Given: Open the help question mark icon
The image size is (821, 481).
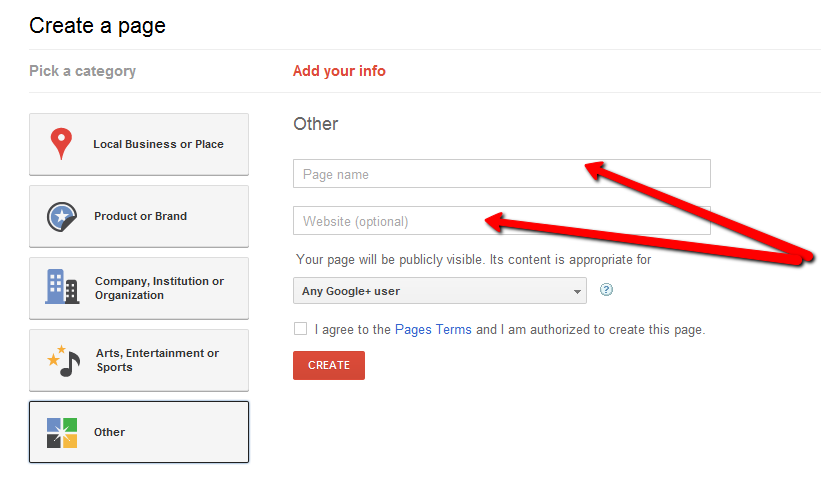Looking at the screenshot, I should [x=606, y=289].
